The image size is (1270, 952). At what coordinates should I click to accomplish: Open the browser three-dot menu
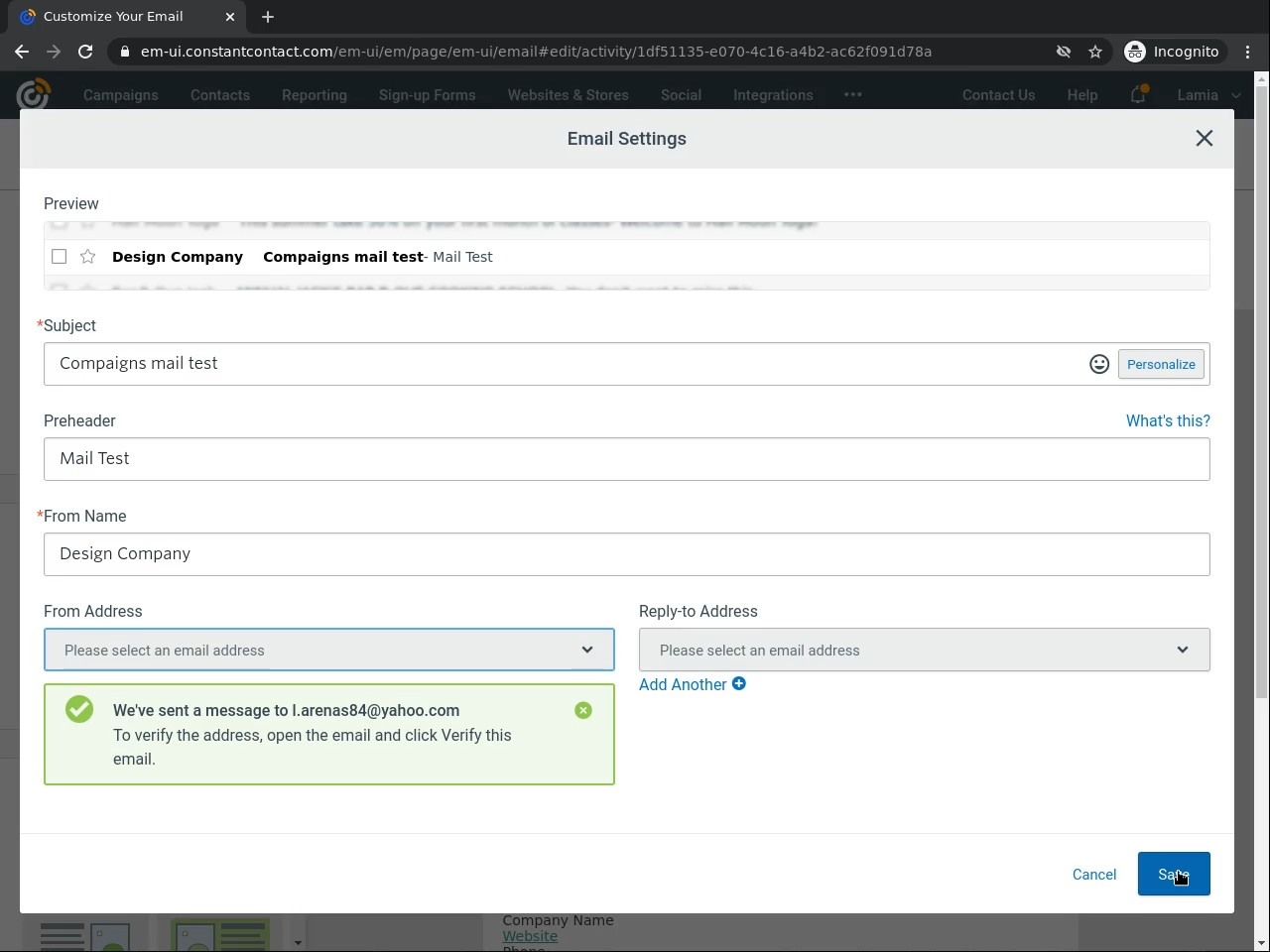pos(1248,52)
